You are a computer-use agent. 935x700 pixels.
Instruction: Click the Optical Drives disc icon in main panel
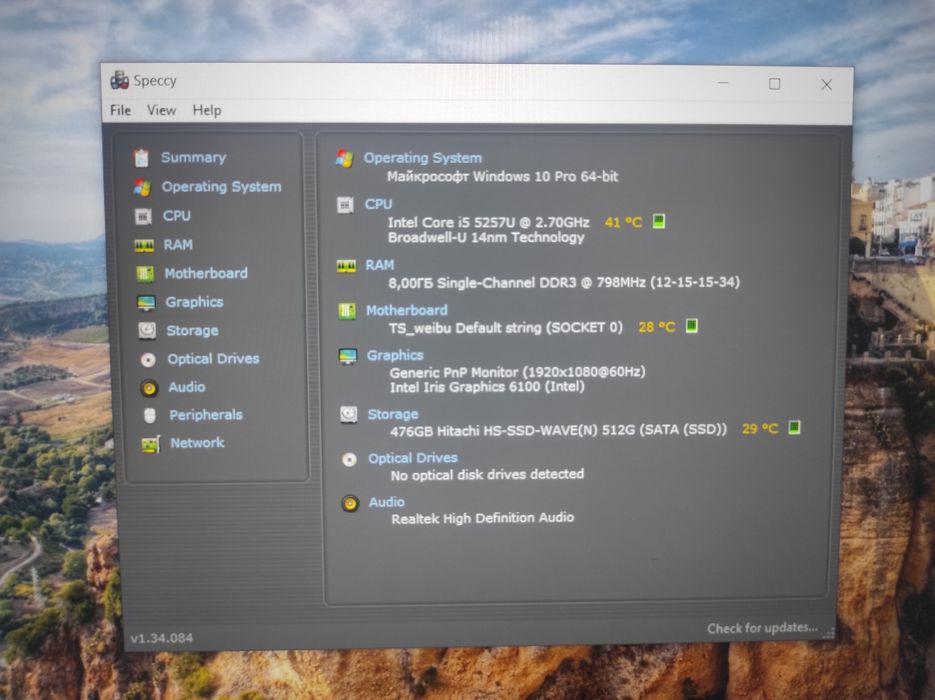(x=349, y=459)
